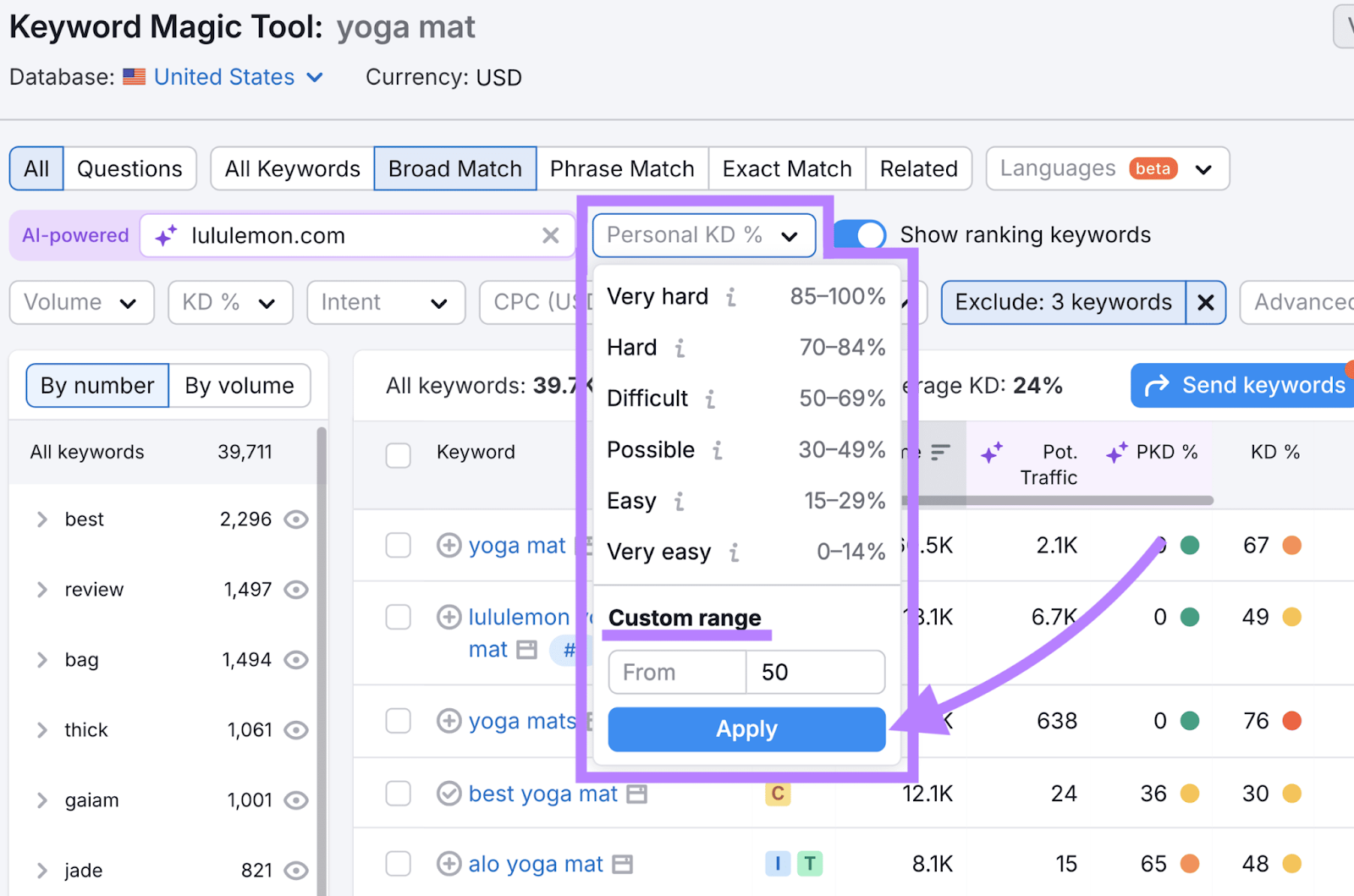The height and width of the screenshot is (896, 1354).
Task: Expand the Intent filter dropdown
Action: pyautogui.click(x=386, y=302)
